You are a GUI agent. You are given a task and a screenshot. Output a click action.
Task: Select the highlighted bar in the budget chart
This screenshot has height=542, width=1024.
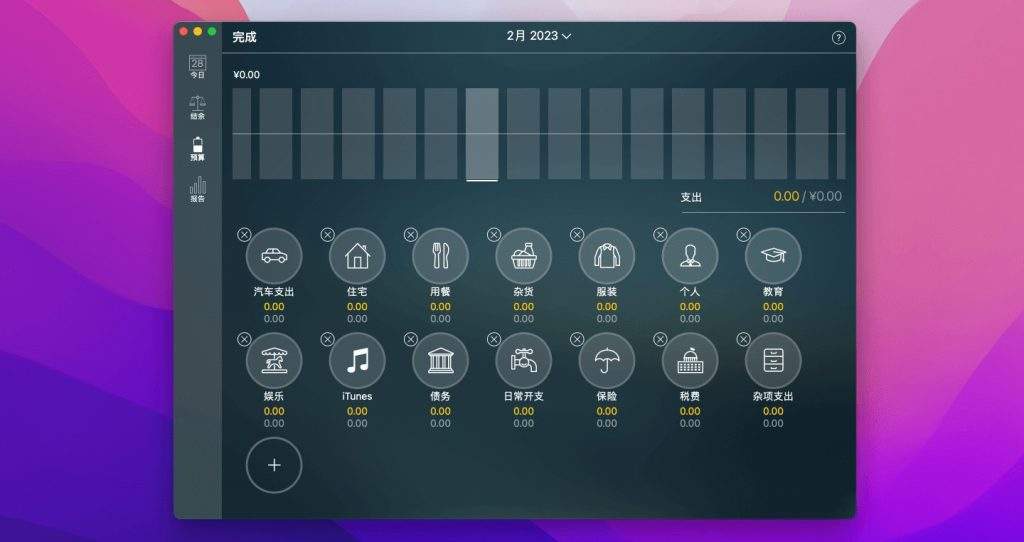(482, 134)
